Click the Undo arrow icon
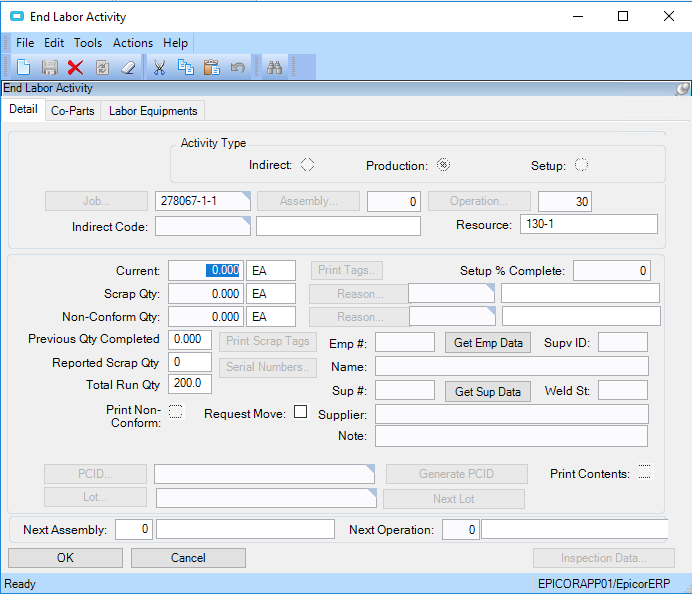The height and width of the screenshot is (594, 692). pyautogui.click(x=238, y=68)
